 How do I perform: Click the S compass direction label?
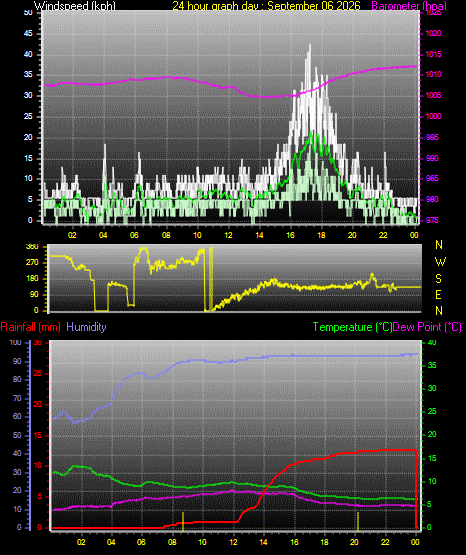[438, 279]
